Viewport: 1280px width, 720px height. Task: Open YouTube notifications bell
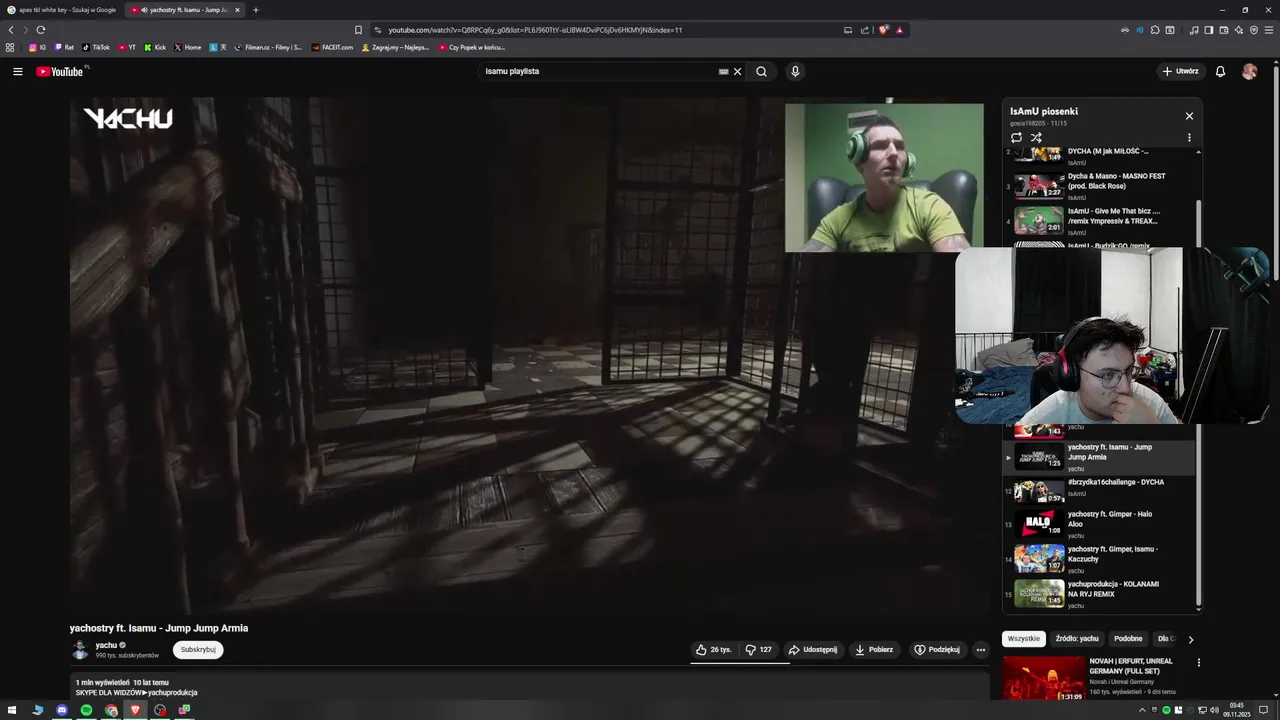[x=1220, y=71]
